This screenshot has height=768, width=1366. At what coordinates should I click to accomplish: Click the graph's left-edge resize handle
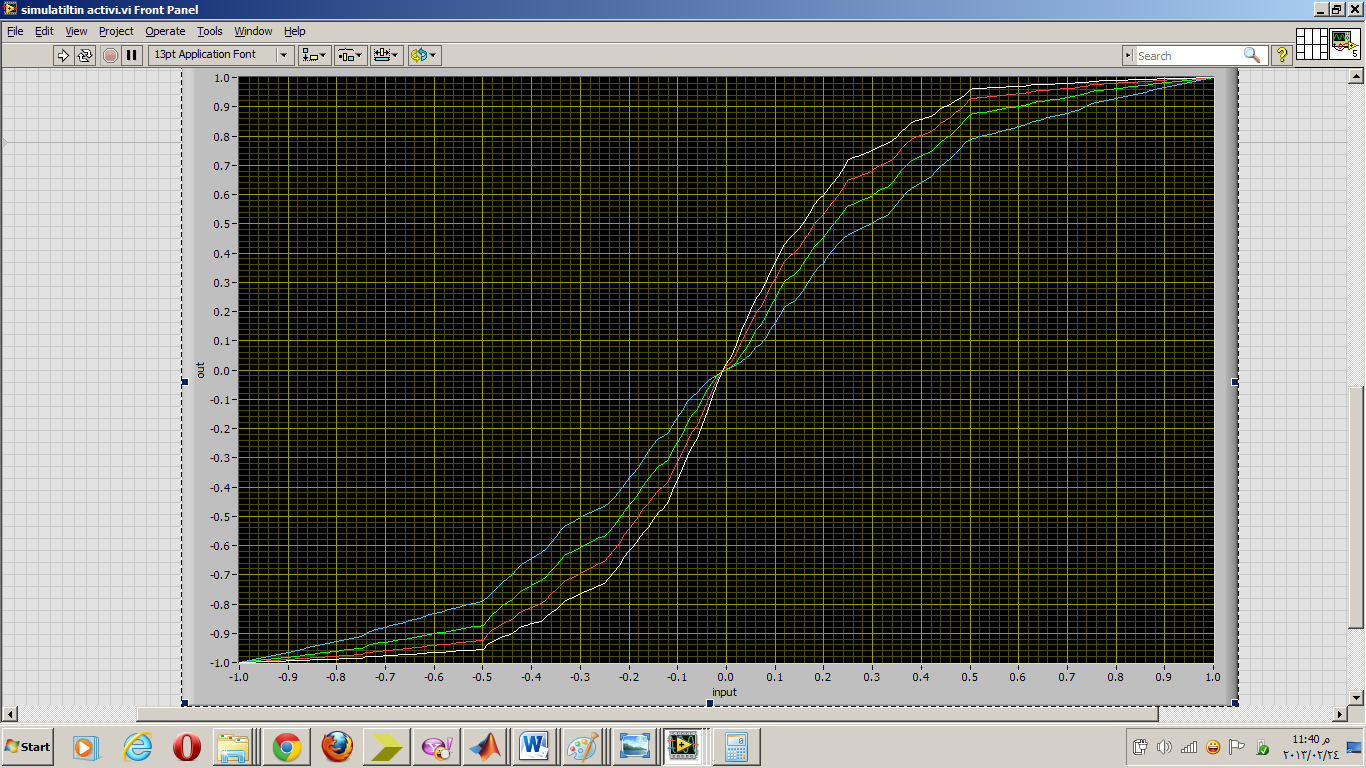tap(185, 382)
